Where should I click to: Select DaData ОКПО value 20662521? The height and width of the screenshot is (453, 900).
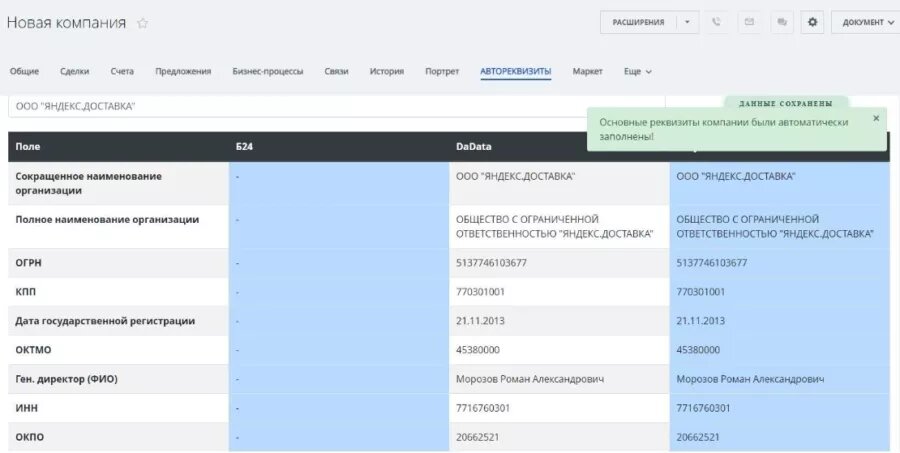click(559, 437)
